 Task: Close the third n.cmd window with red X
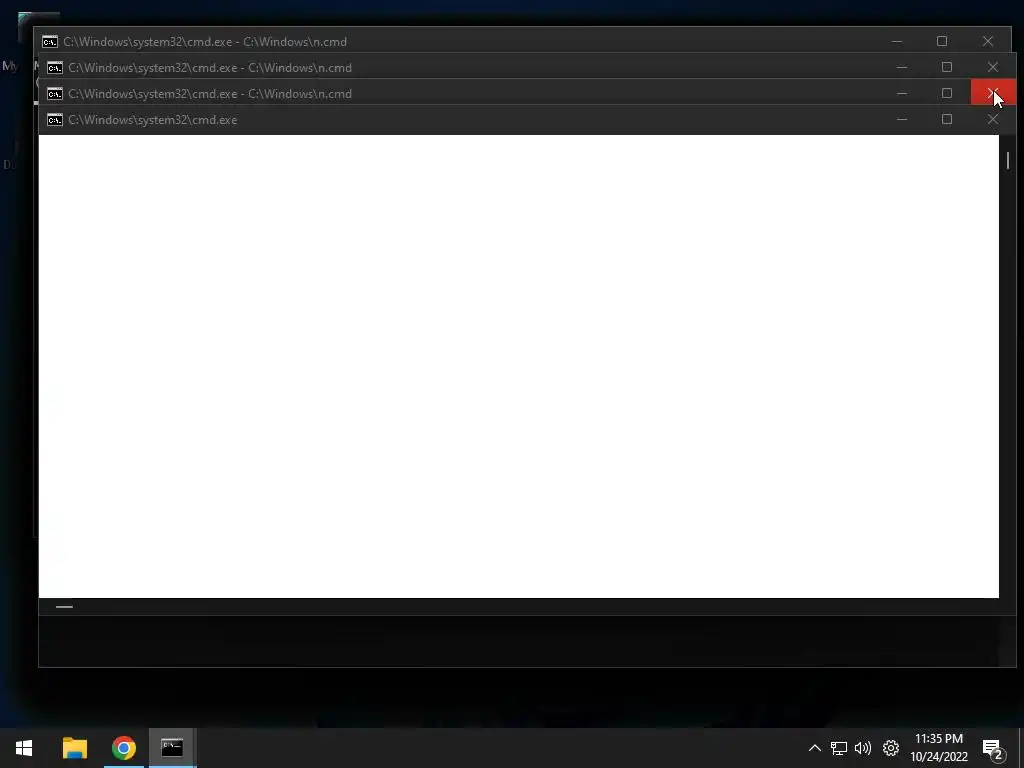[x=993, y=93]
